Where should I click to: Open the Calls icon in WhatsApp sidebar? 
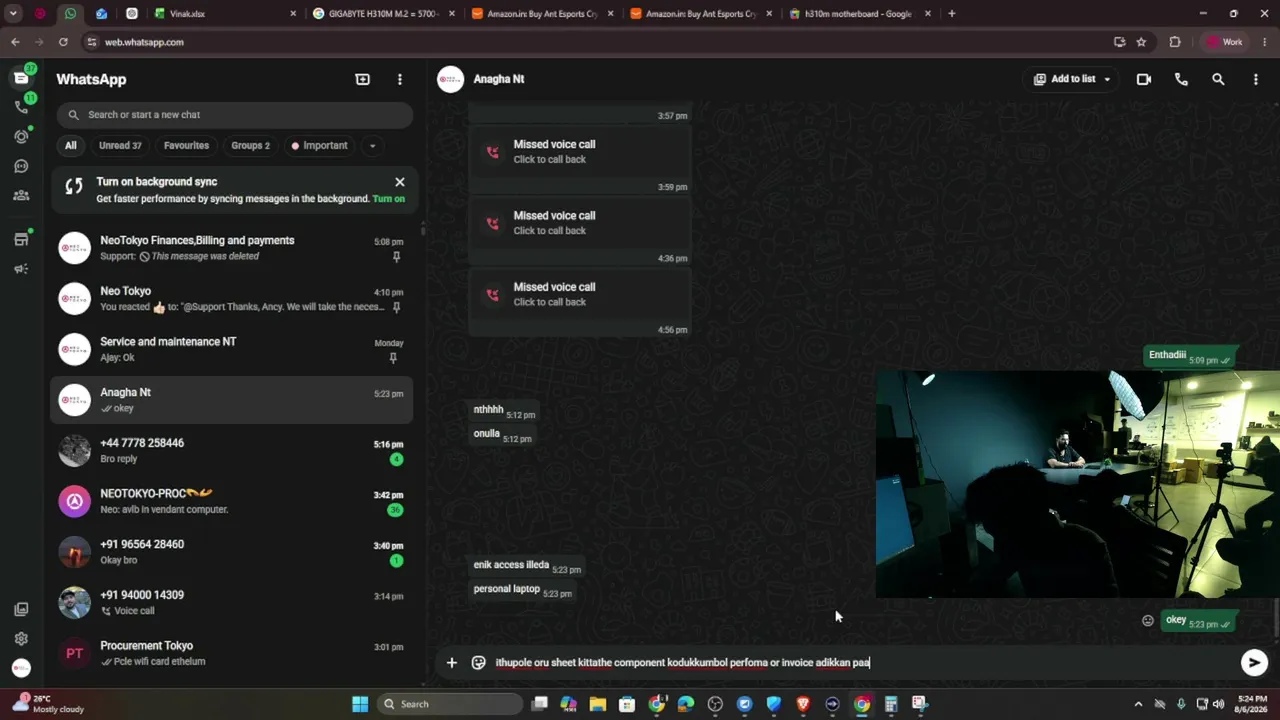(21, 107)
